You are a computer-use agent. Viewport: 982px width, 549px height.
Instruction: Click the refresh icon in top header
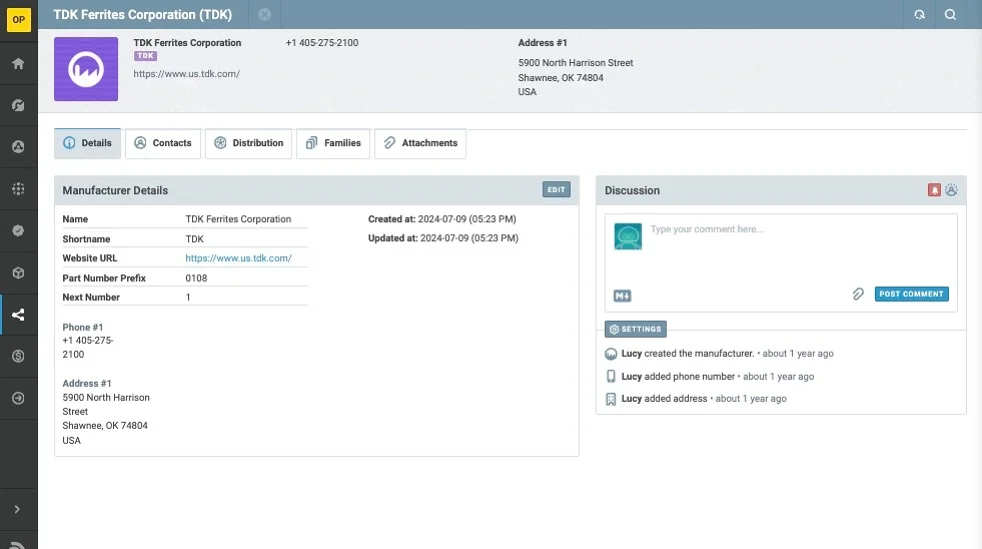point(919,15)
